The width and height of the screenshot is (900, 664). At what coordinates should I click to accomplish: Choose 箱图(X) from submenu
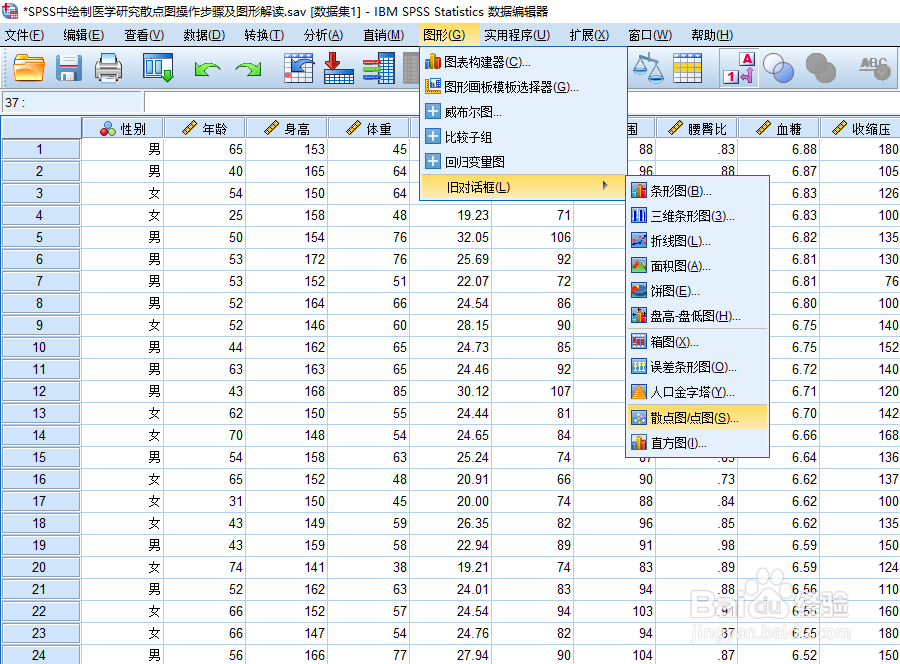(x=698, y=342)
